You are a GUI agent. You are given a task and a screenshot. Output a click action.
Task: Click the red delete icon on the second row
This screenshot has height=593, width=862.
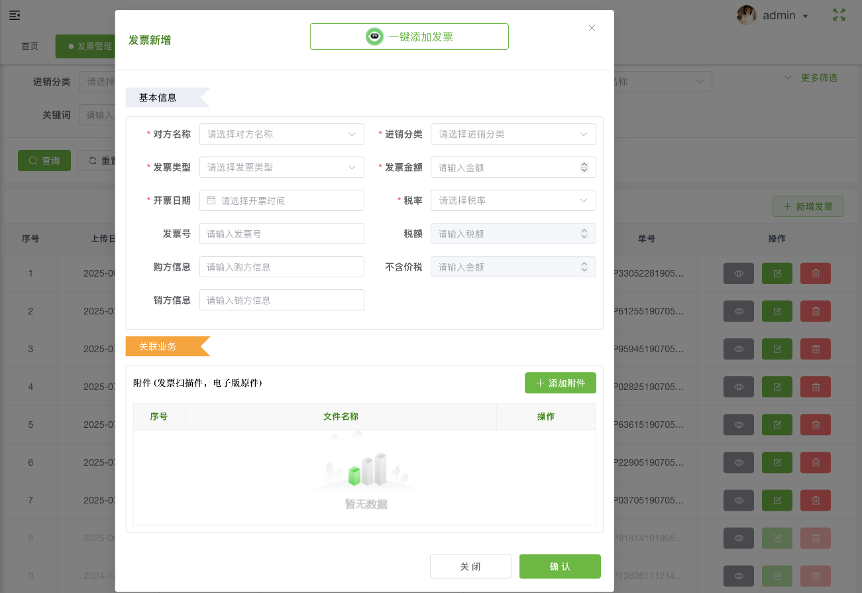[x=815, y=310]
